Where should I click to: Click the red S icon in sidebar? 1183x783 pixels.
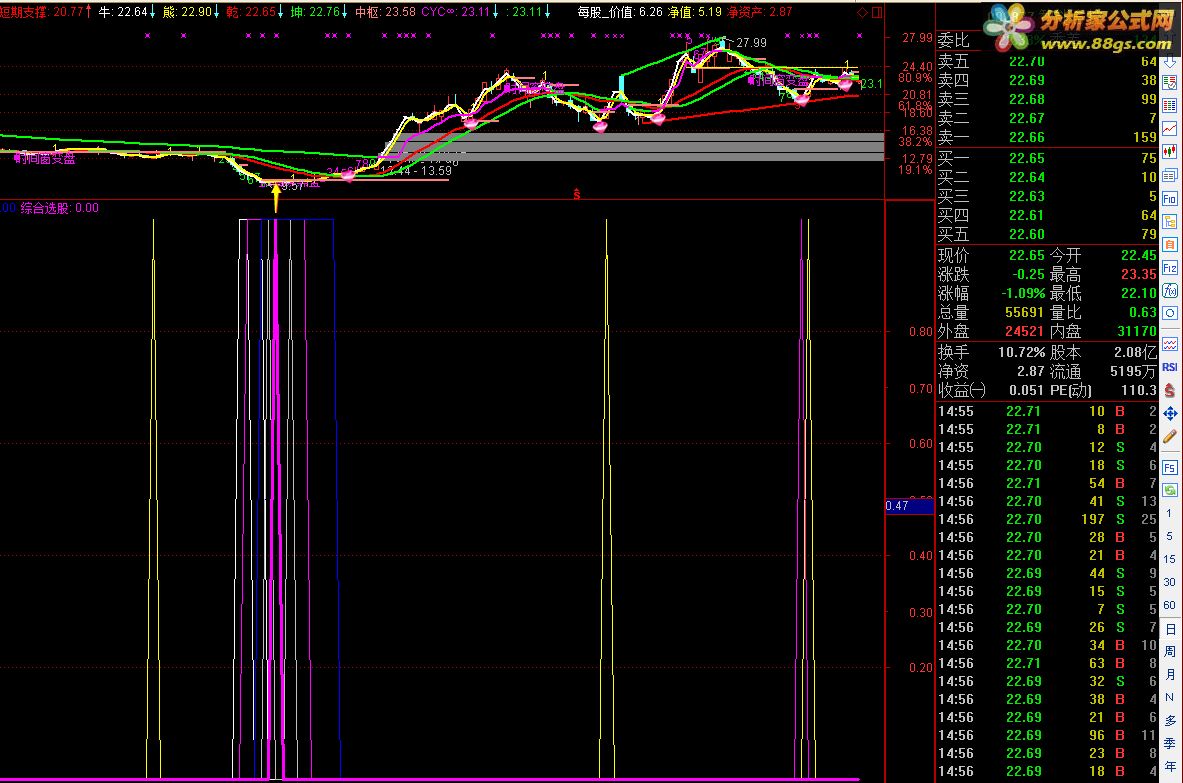1169,390
